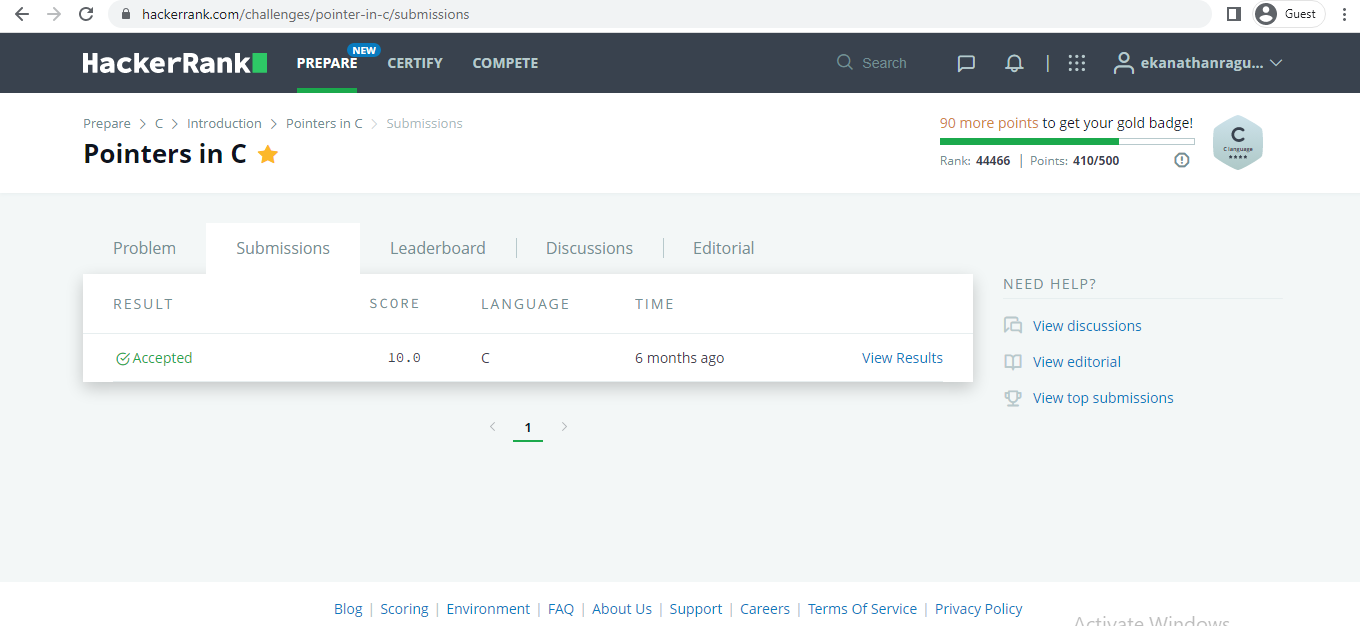The width and height of the screenshot is (1360, 626).
Task: Click the Rank 44466 text
Action: [975, 160]
